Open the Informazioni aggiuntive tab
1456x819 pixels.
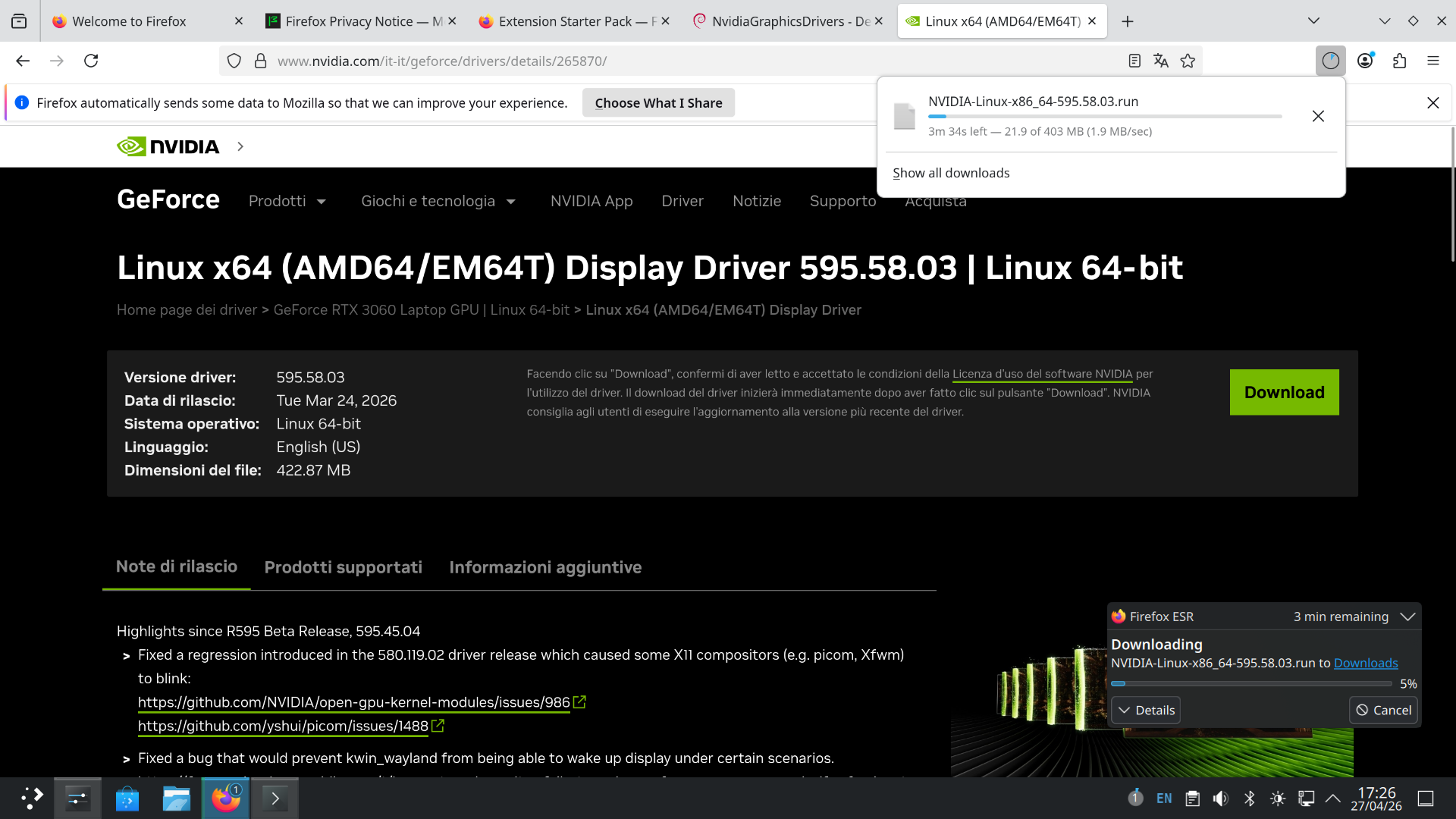point(545,567)
